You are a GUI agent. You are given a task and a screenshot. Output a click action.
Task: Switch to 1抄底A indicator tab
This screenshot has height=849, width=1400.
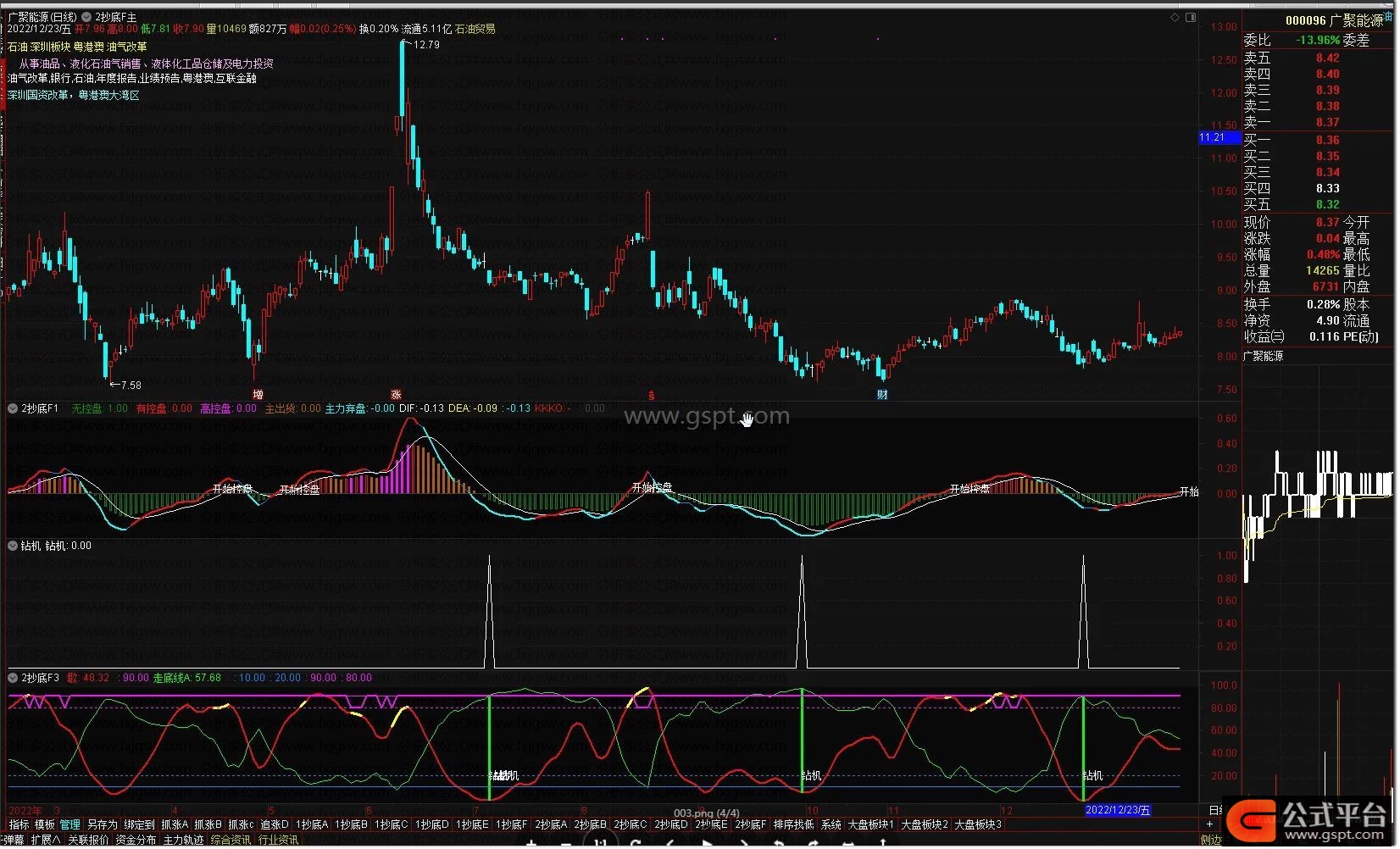(x=312, y=825)
